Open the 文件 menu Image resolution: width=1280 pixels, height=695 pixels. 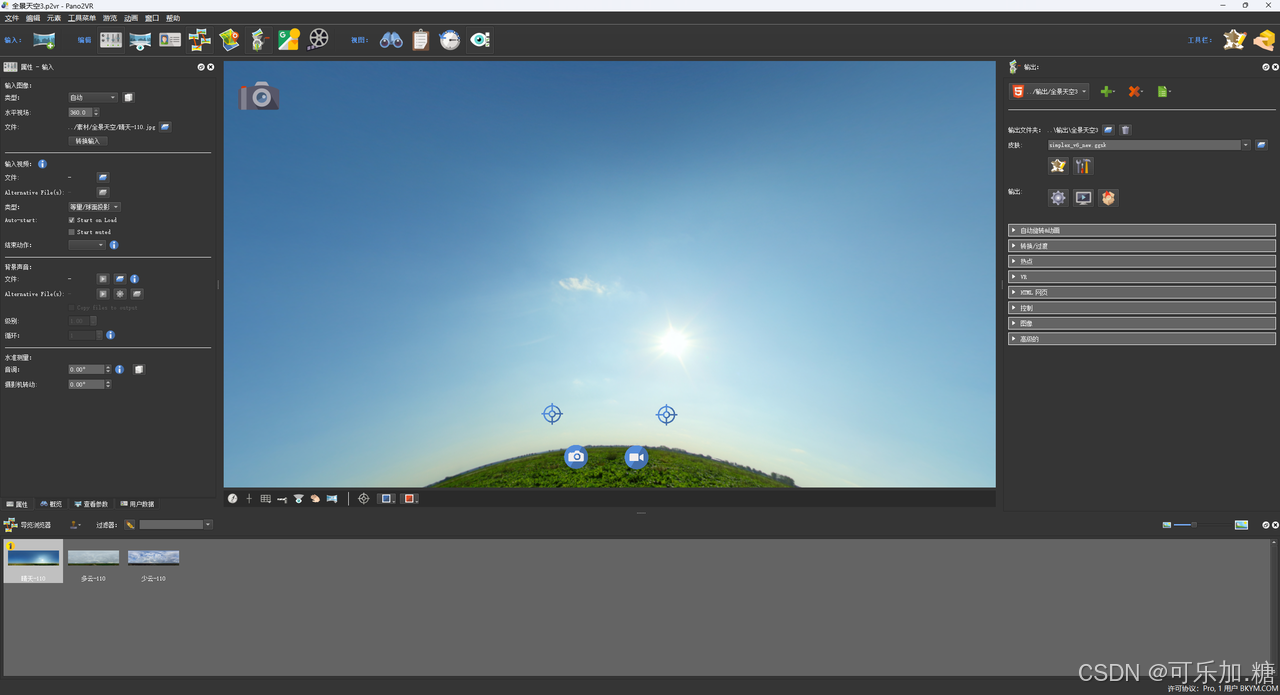point(12,18)
